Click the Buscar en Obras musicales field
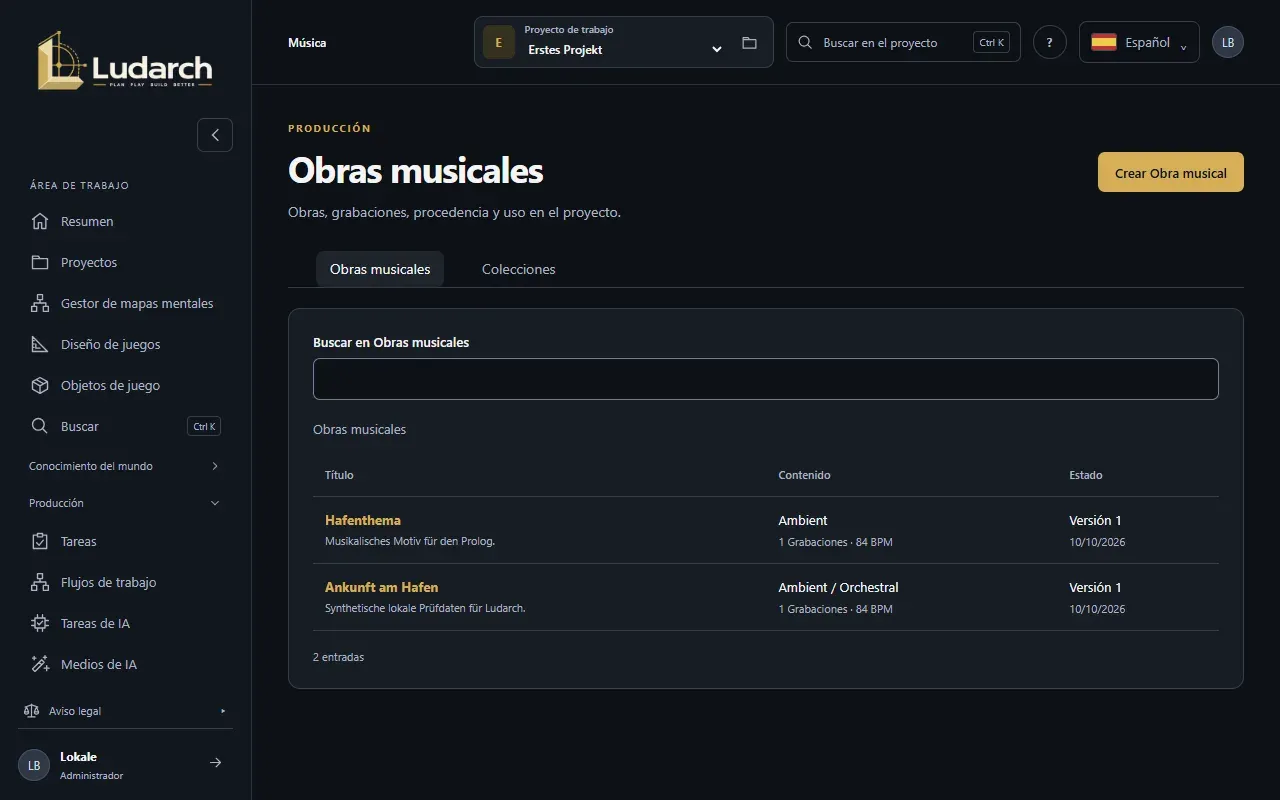Image resolution: width=1280 pixels, height=800 pixels. point(766,379)
